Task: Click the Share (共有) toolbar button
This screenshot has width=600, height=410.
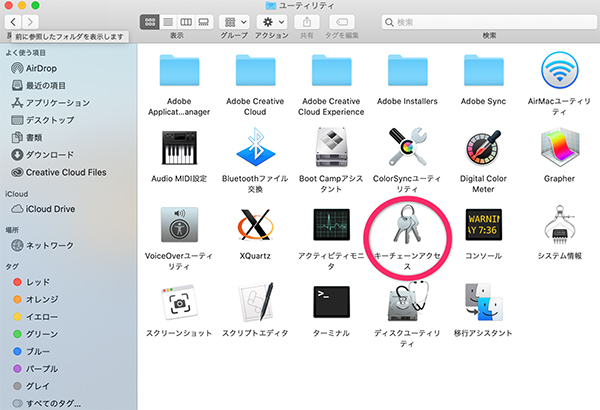Action: (x=305, y=21)
